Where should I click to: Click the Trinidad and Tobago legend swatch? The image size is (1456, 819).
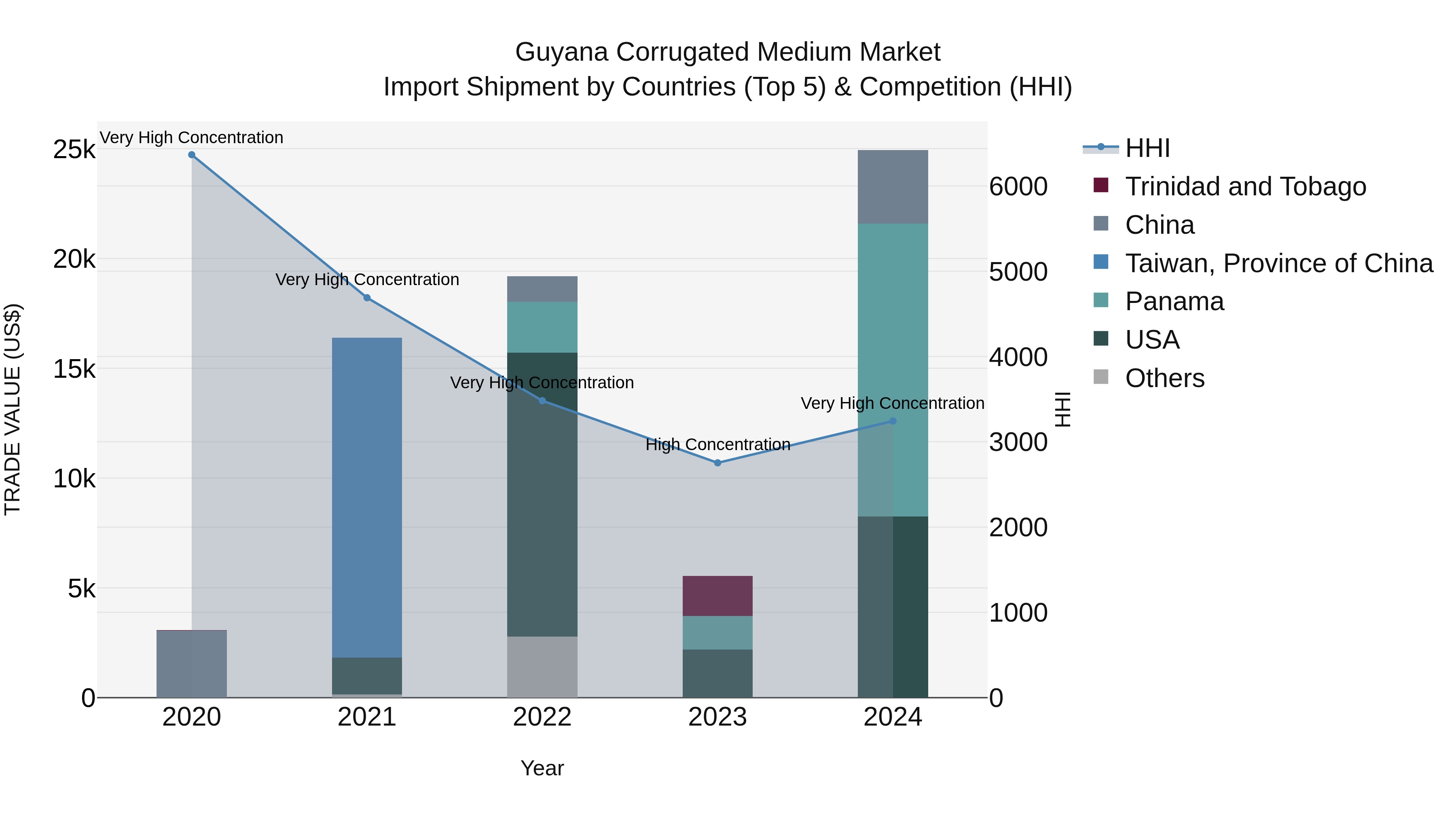pos(1100,185)
